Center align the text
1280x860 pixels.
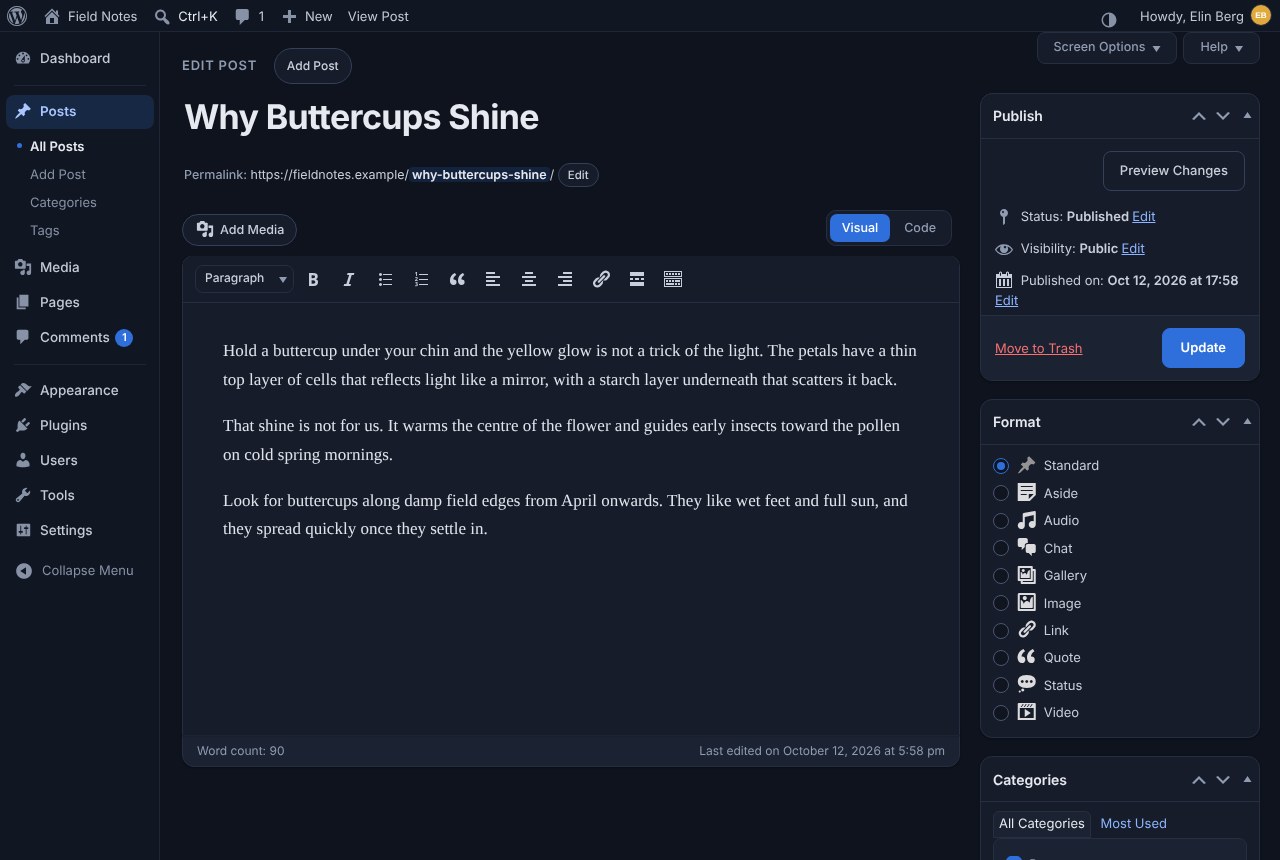click(529, 280)
